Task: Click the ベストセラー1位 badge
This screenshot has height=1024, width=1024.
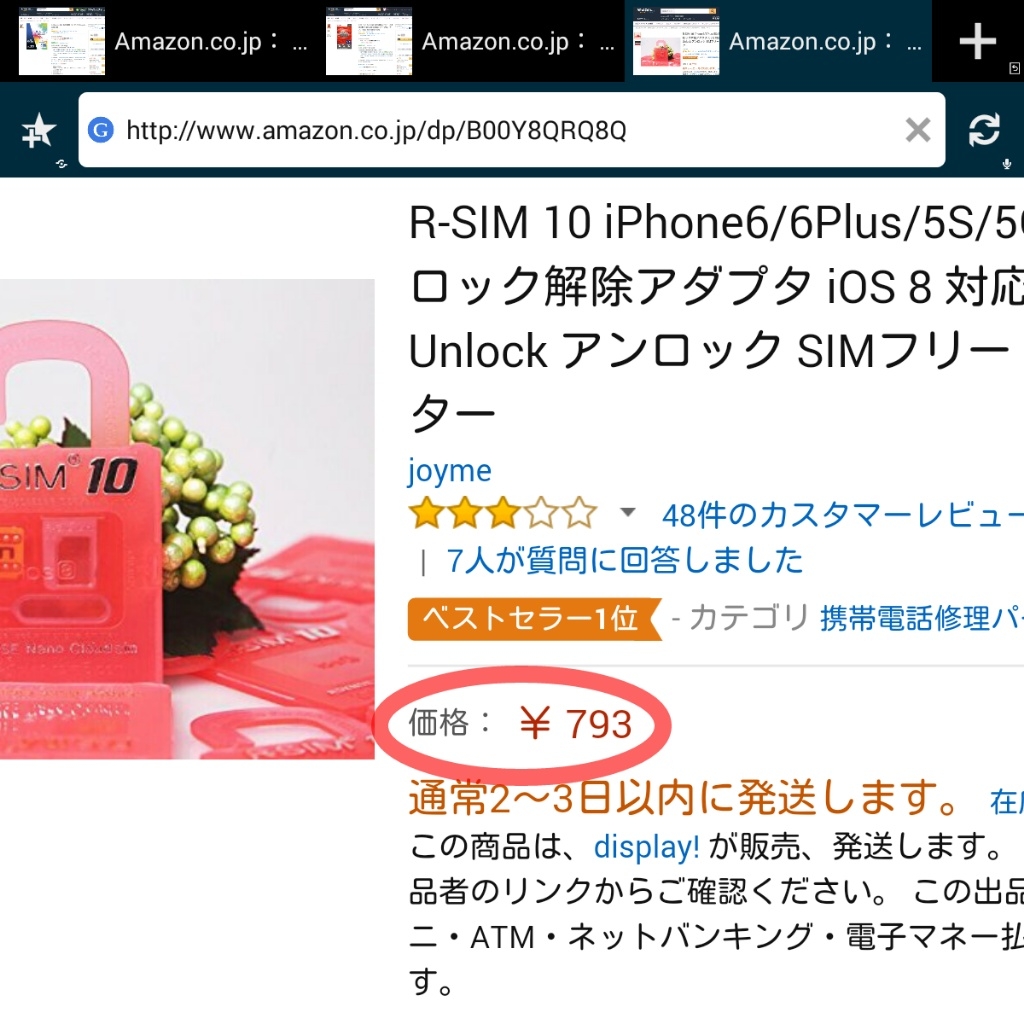Action: tap(534, 618)
